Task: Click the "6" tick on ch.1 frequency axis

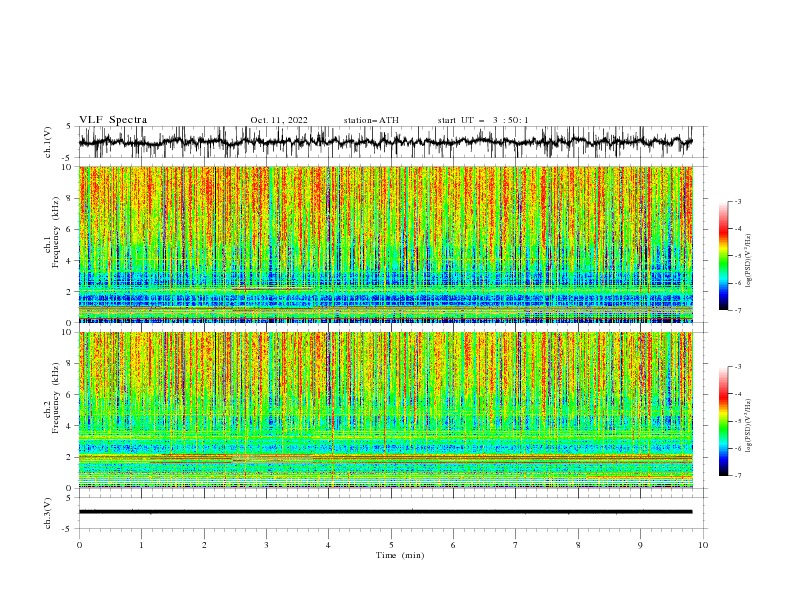Action: click(70, 229)
